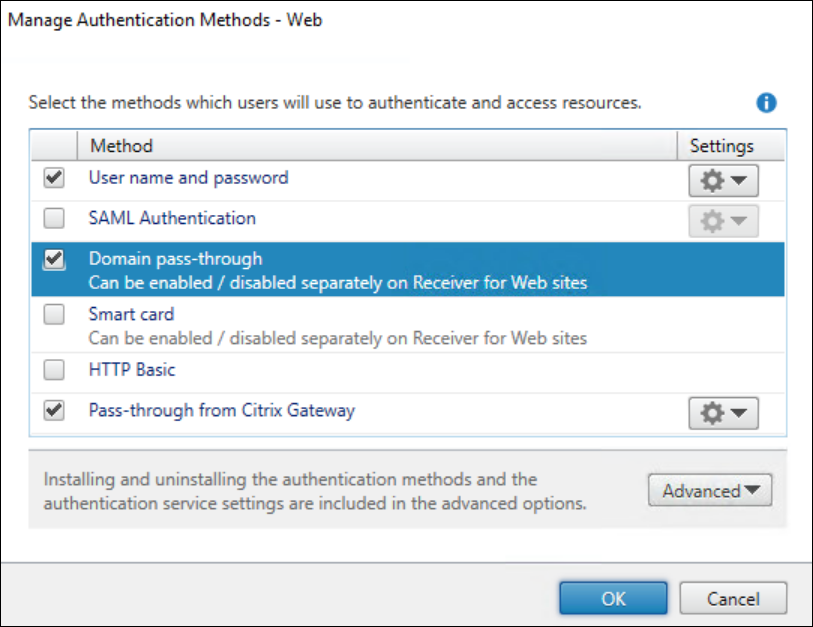Enable SAML Authentication
Image resolution: width=813 pixels, height=627 pixels.
coord(54,218)
